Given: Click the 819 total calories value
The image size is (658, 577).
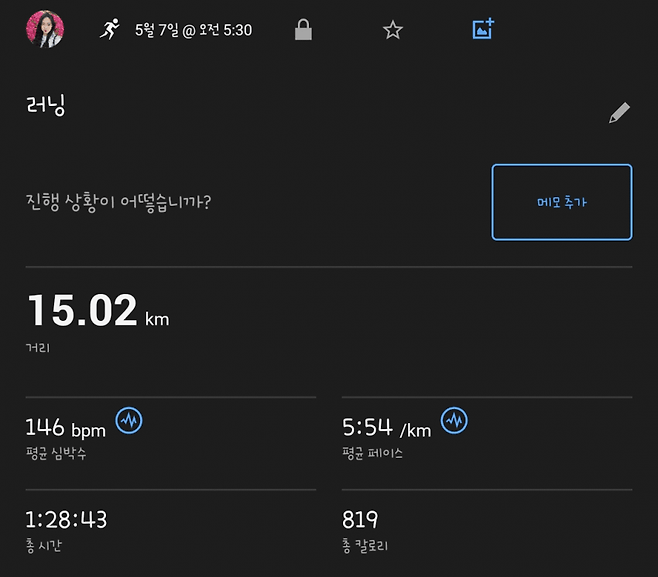Looking at the screenshot, I should point(360,520).
